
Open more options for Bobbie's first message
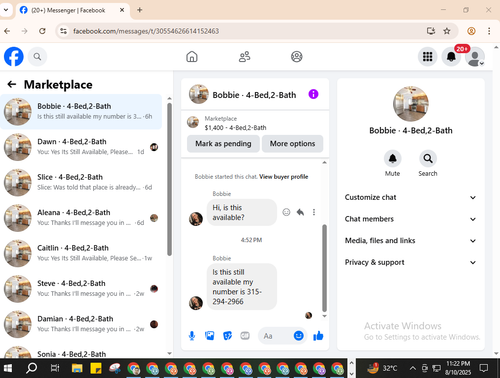tap(314, 212)
